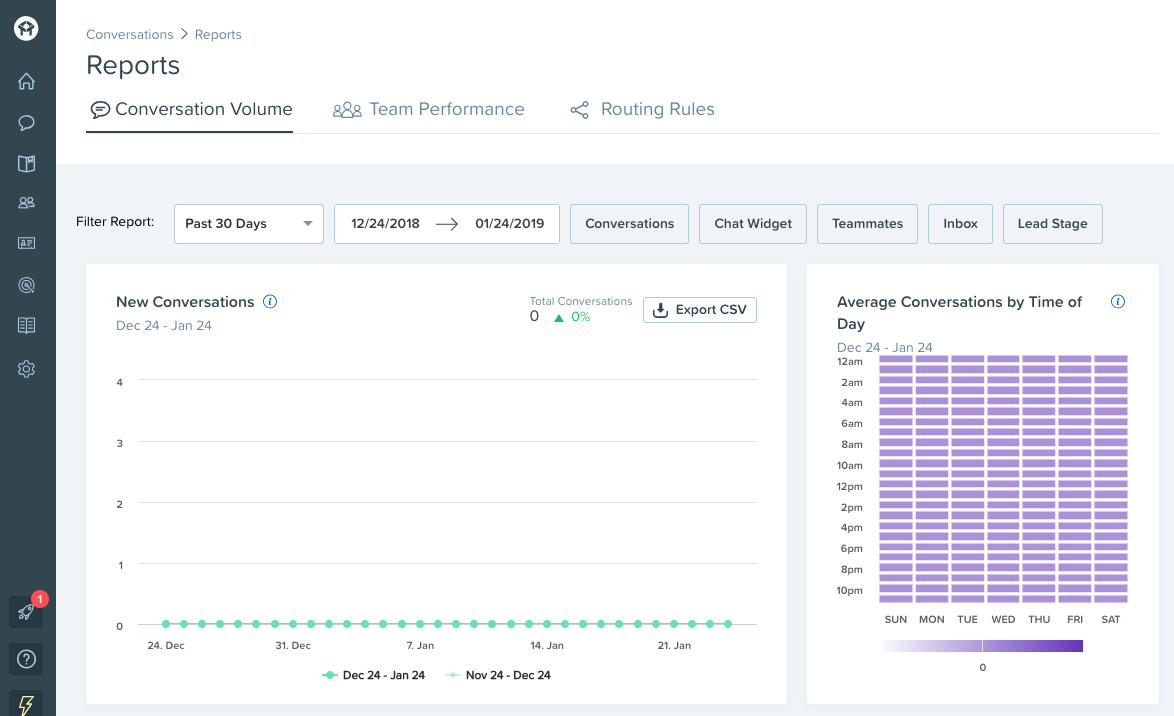Click the knowledge base book icon
This screenshot has height=716, width=1174.
point(27,164)
